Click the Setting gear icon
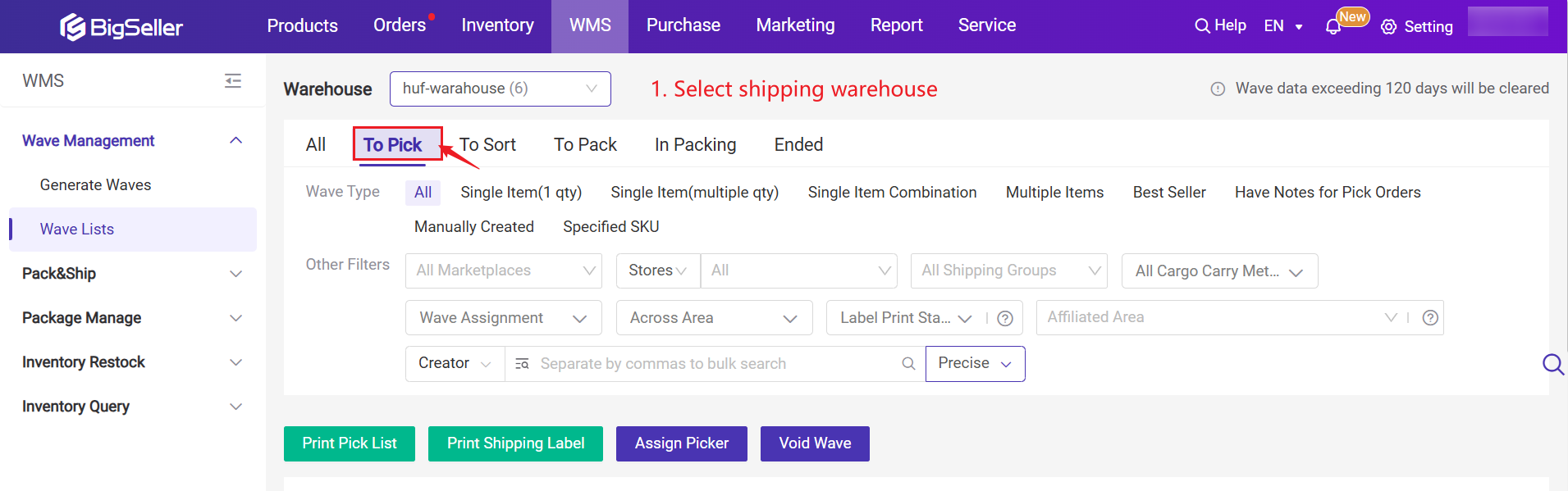Screen dimensions: 1568x491 tap(1388, 27)
